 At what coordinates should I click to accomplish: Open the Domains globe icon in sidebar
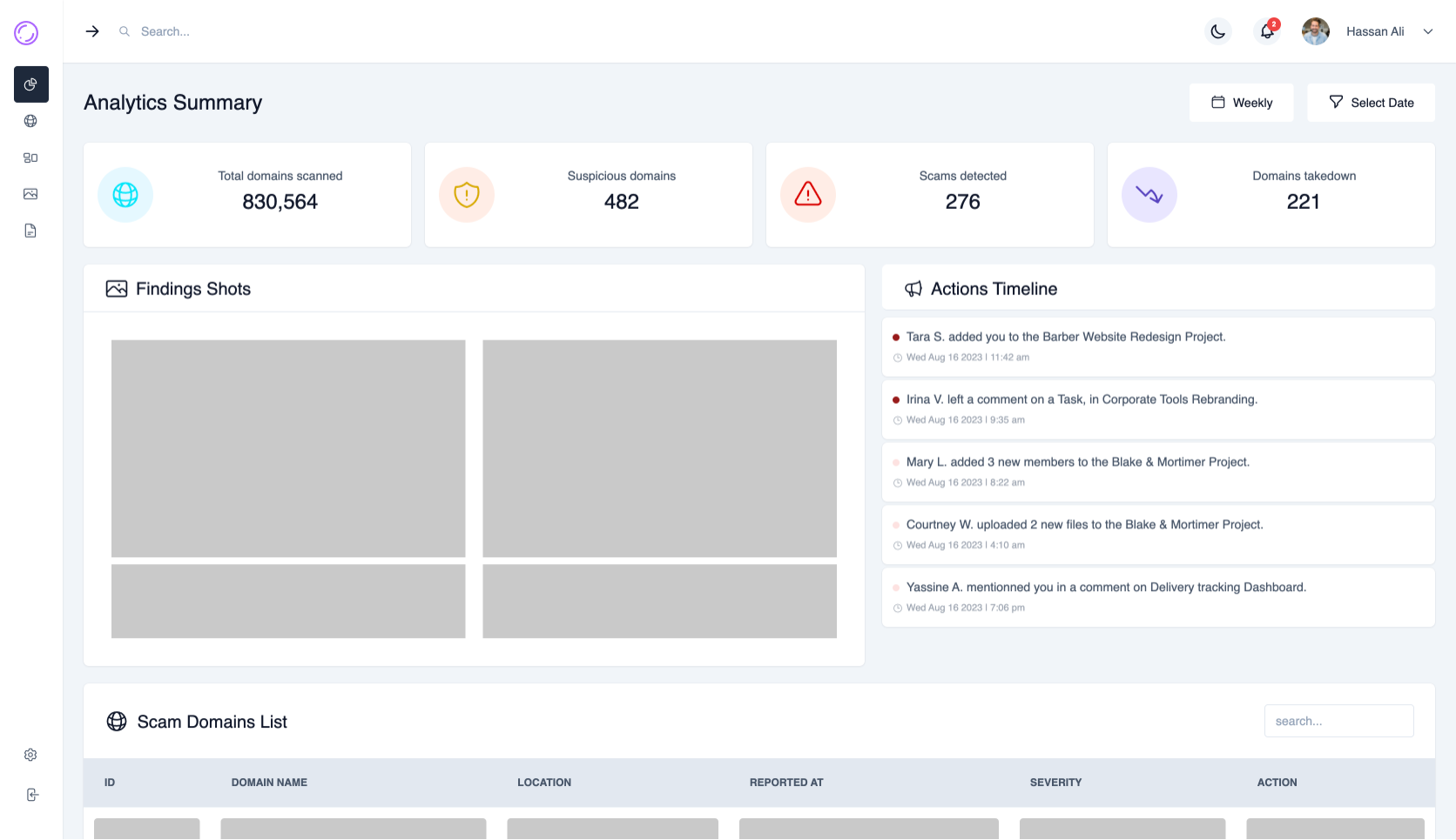[x=30, y=121]
